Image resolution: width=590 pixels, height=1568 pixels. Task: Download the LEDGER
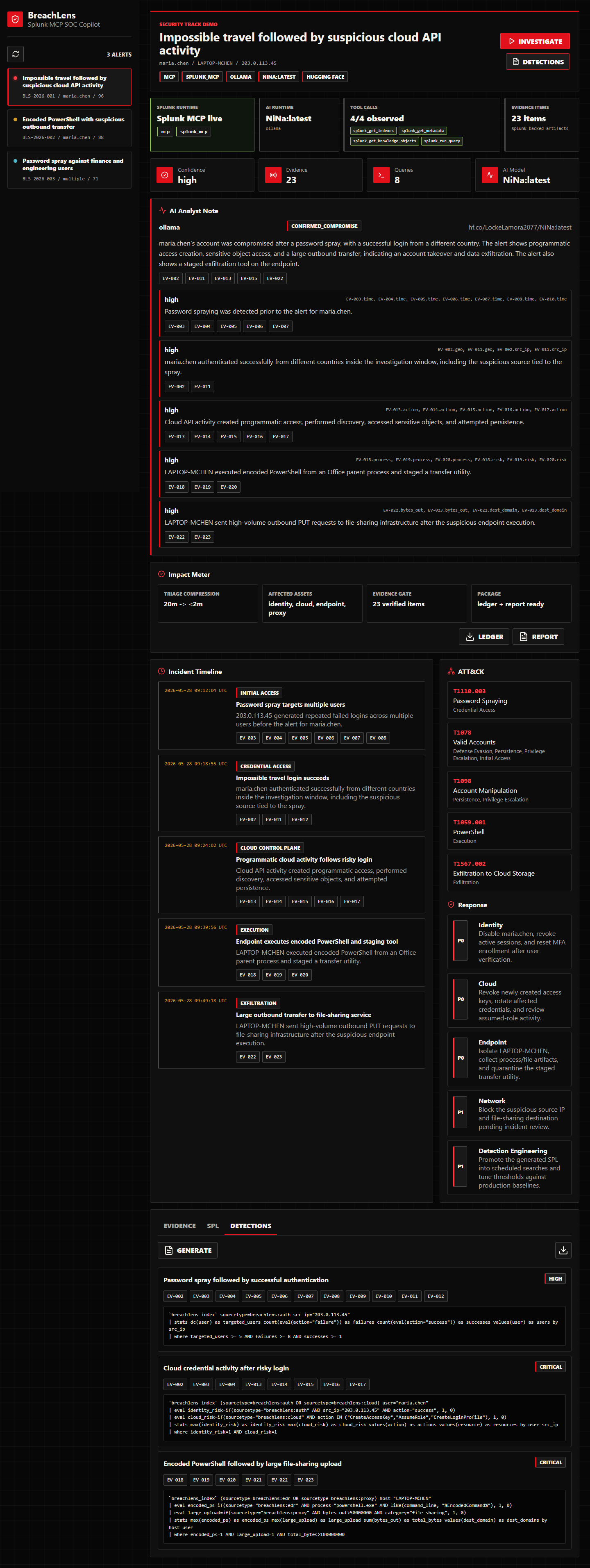pos(483,637)
